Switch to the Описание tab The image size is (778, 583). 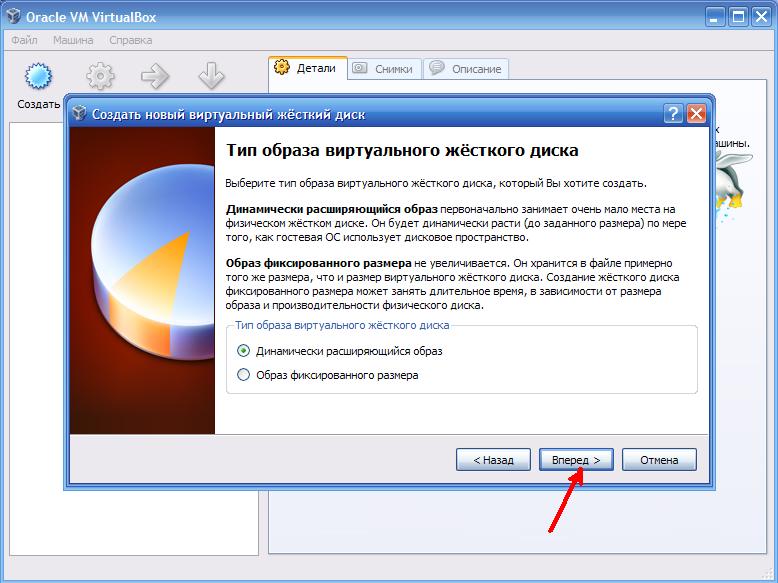point(466,69)
